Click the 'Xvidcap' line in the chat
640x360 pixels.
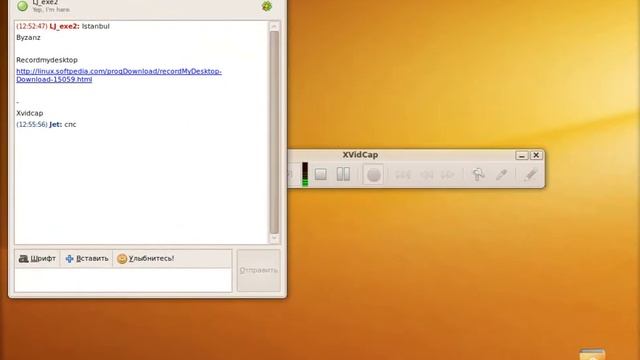tap(29, 113)
